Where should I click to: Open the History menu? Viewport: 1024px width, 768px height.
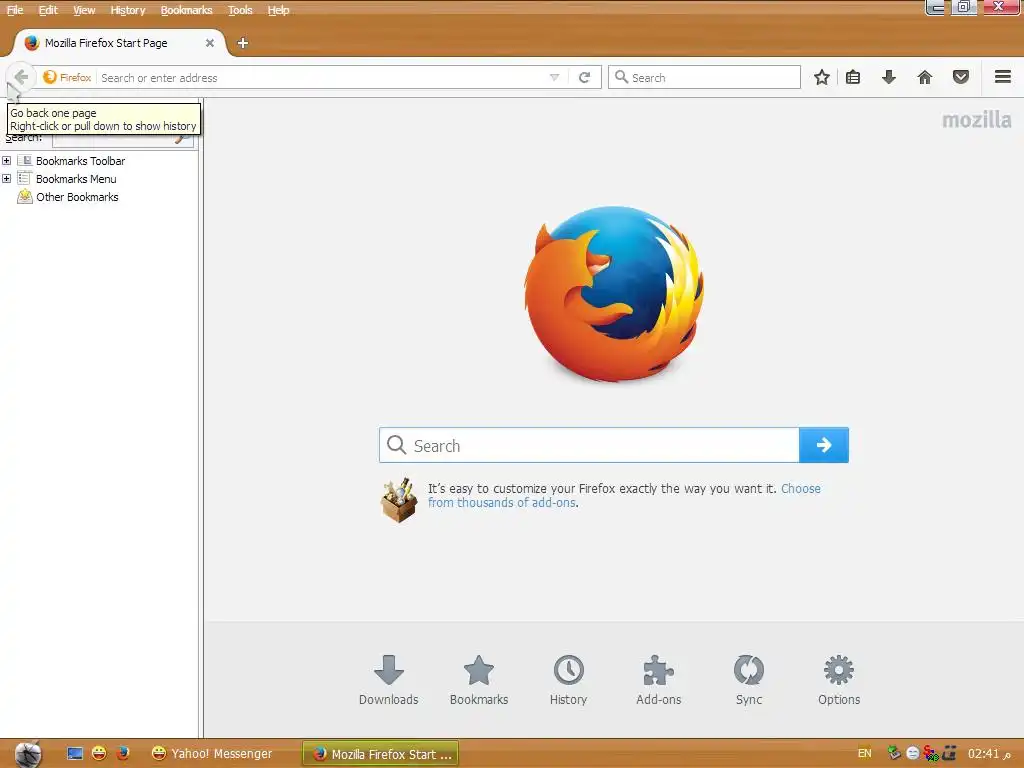tap(127, 10)
